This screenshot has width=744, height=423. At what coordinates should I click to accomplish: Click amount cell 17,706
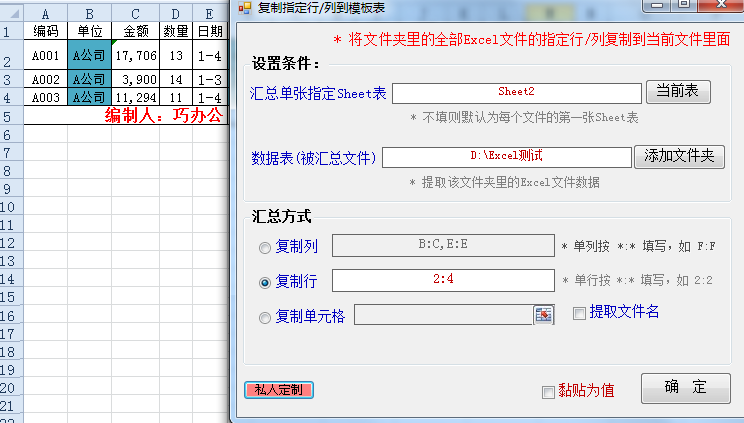[x=136, y=55]
